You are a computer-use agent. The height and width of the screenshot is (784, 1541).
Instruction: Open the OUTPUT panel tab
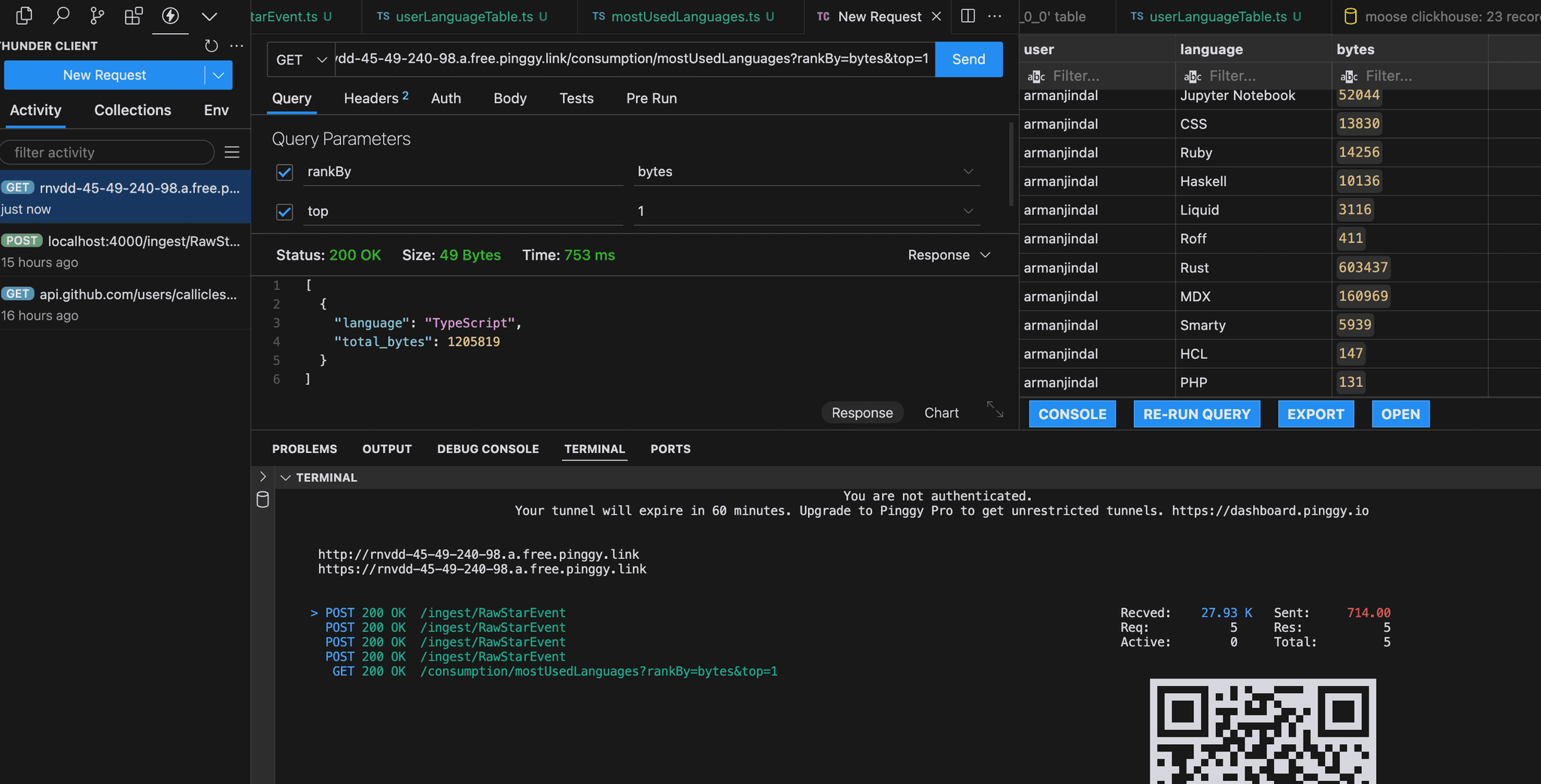pos(387,449)
